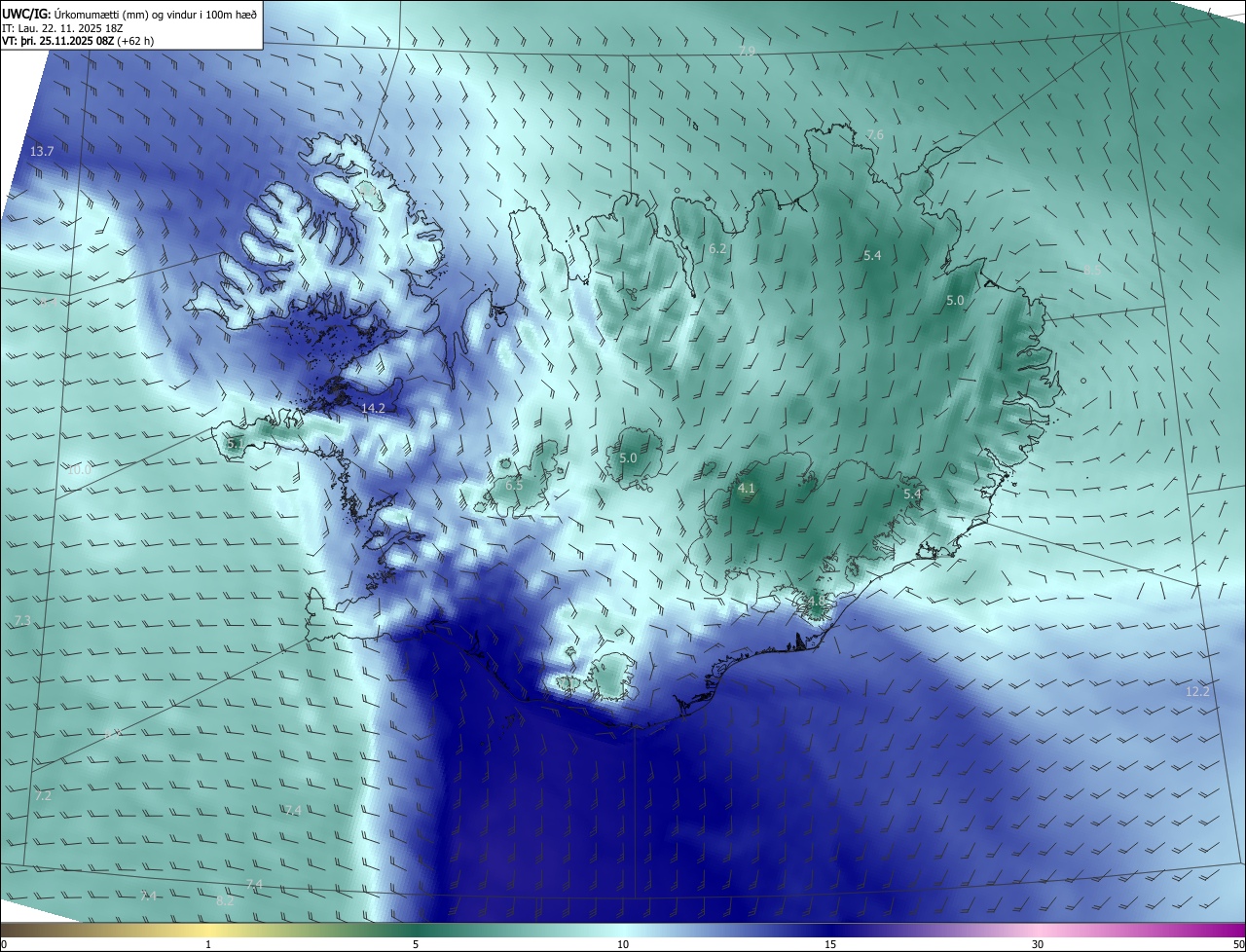Click the 1 tick on the colour scale

(208, 945)
